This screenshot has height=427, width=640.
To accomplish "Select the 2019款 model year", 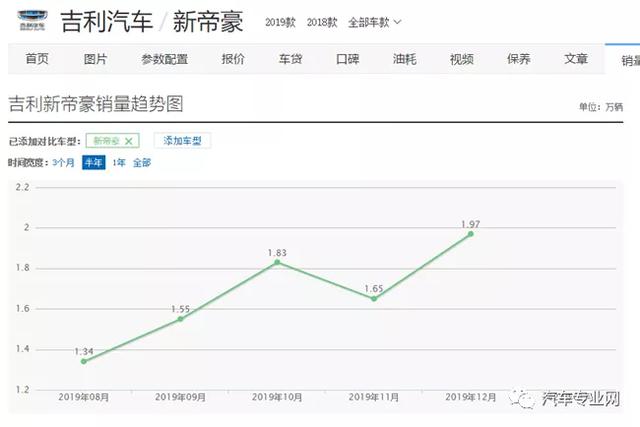I will coord(280,22).
